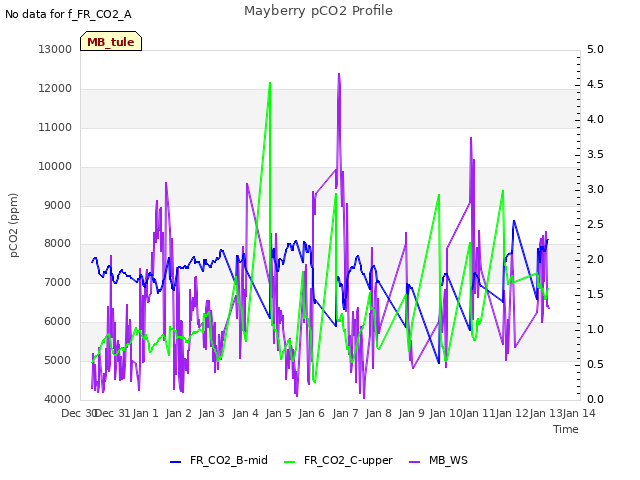This screenshot has width=640, height=480.
Task: Click the 8000 left axis label
Action: pyautogui.click(x=58, y=244)
